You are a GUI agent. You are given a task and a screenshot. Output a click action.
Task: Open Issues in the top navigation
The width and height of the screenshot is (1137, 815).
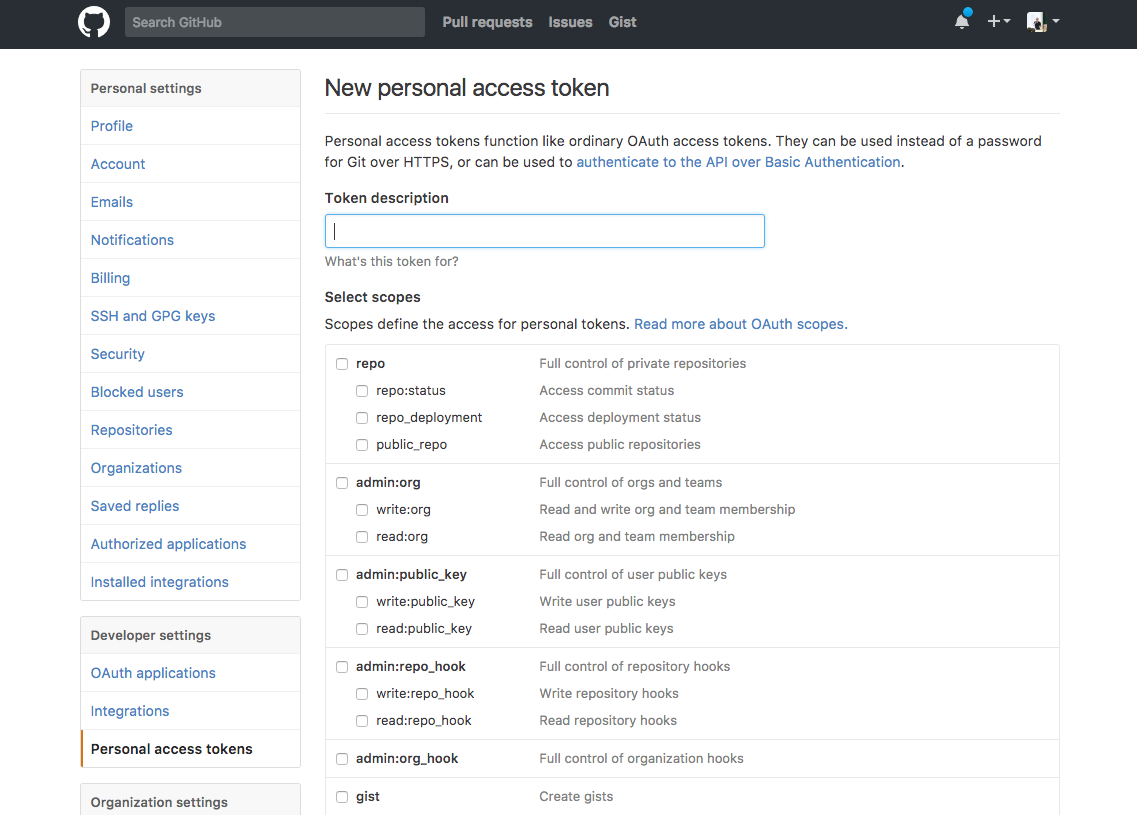570,22
